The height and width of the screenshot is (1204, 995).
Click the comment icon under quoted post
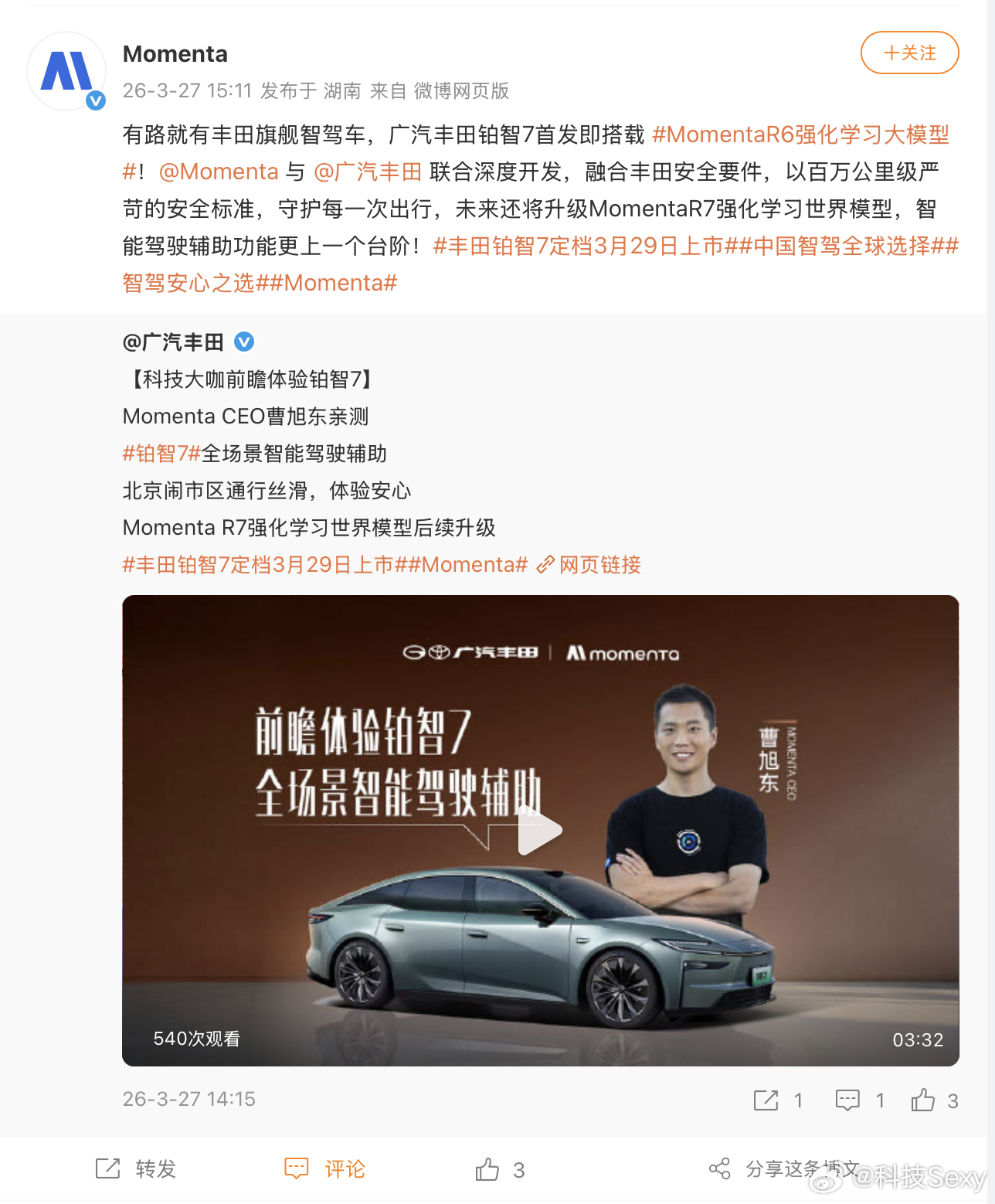pyautogui.click(x=847, y=1100)
